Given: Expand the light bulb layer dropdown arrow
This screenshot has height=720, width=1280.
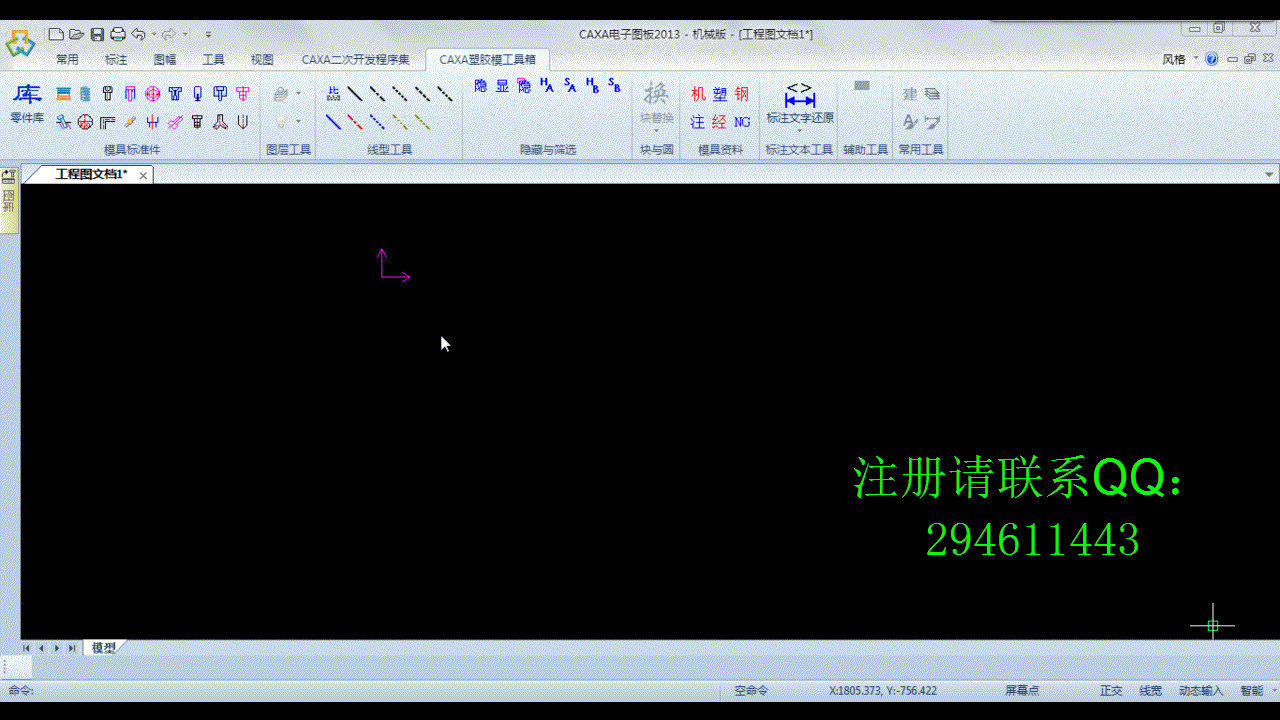Looking at the screenshot, I should click(x=299, y=122).
